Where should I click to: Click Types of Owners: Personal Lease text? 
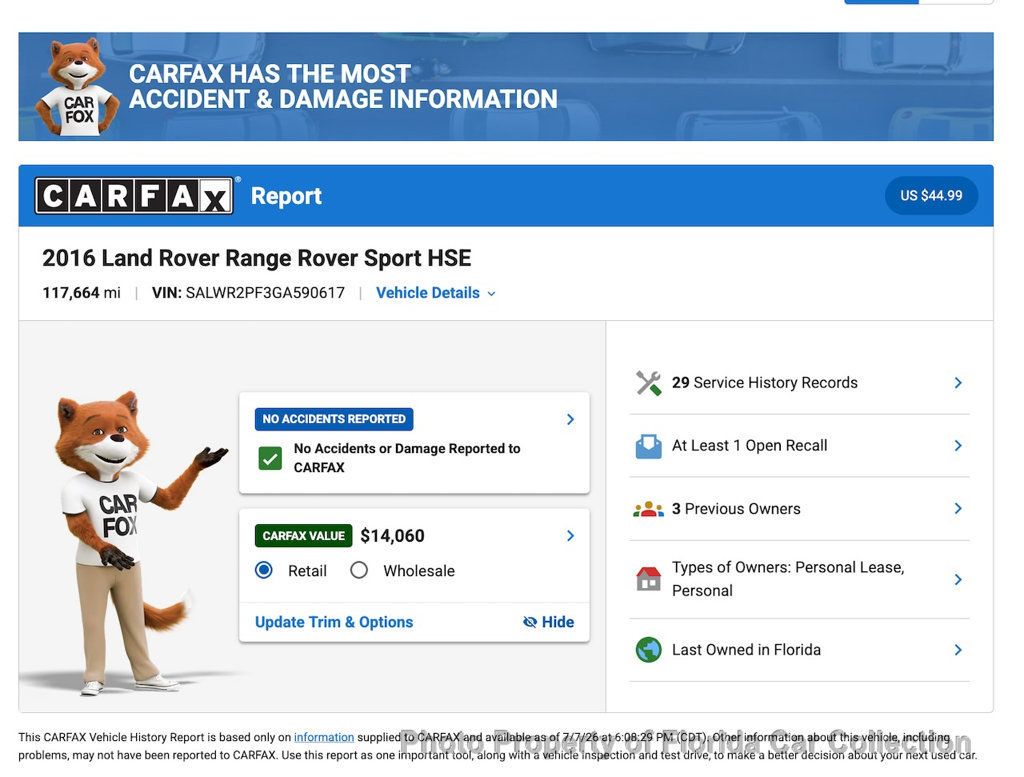(x=788, y=579)
